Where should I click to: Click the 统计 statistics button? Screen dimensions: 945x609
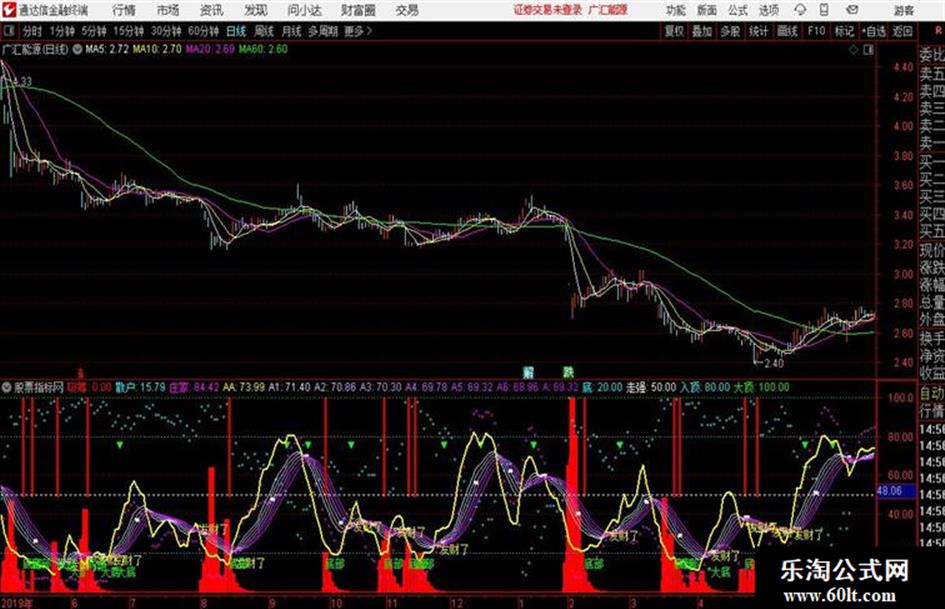tap(759, 31)
